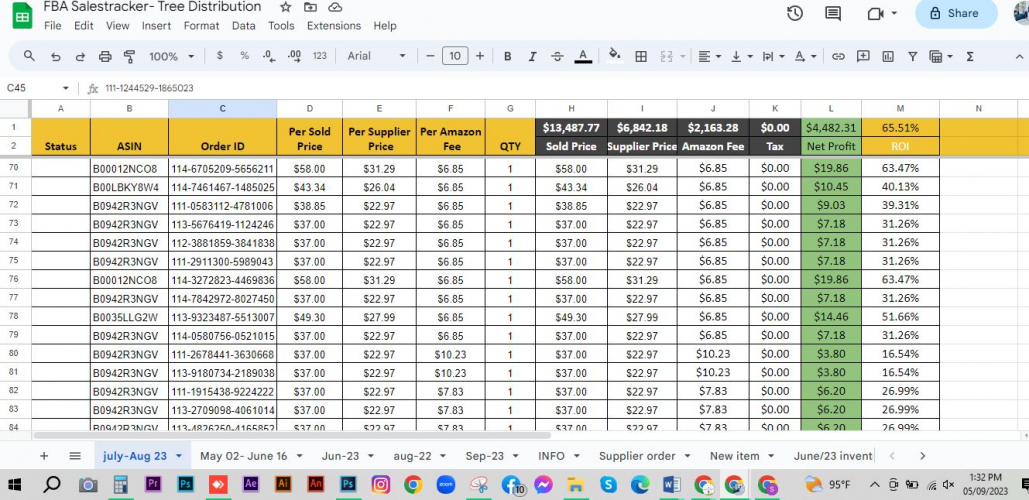
Task: Redo the last action
Action: pyautogui.click(x=80, y=56)
